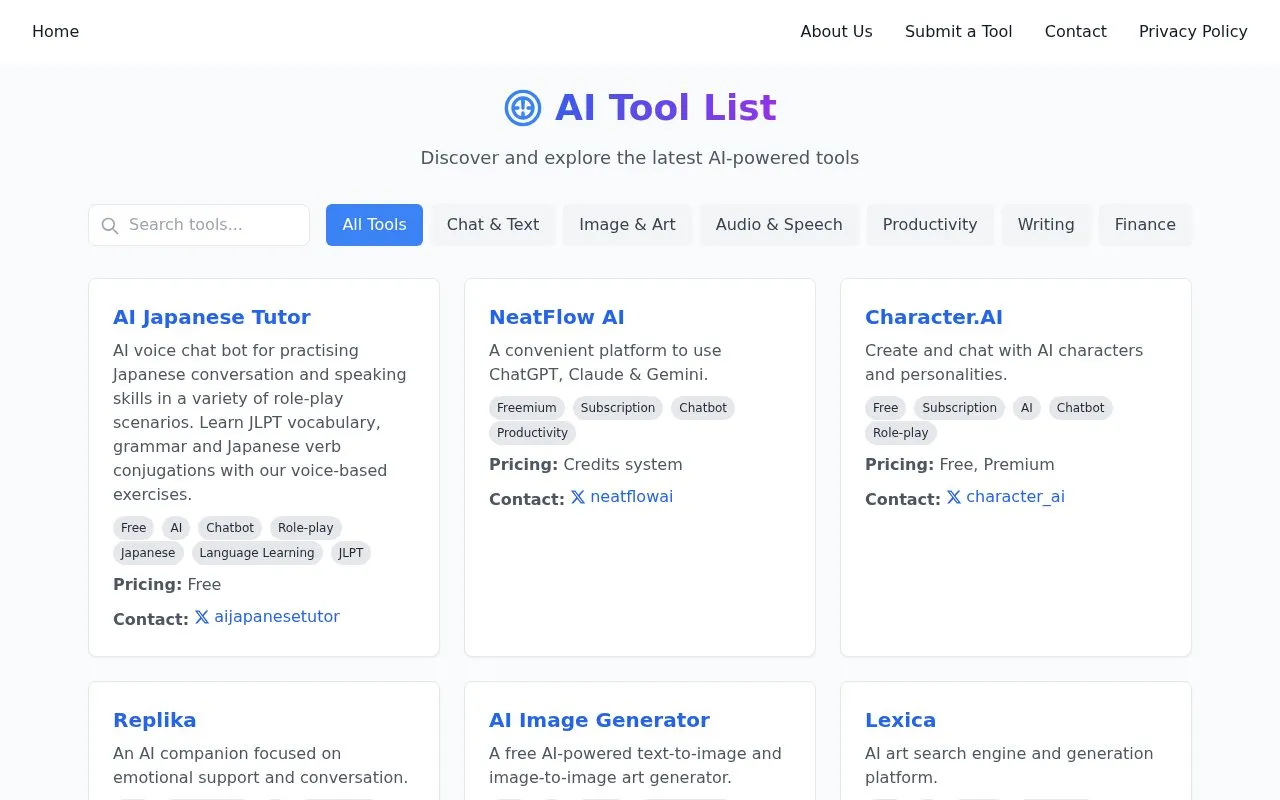The height and width of the screenshot is (800, 1280).
Task: Click the Role-play tag on AI Japanese Tutor
Action: (306, 528)
